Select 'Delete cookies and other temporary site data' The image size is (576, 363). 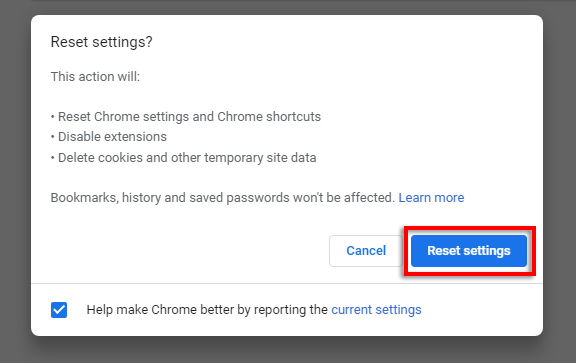[184, 158]
